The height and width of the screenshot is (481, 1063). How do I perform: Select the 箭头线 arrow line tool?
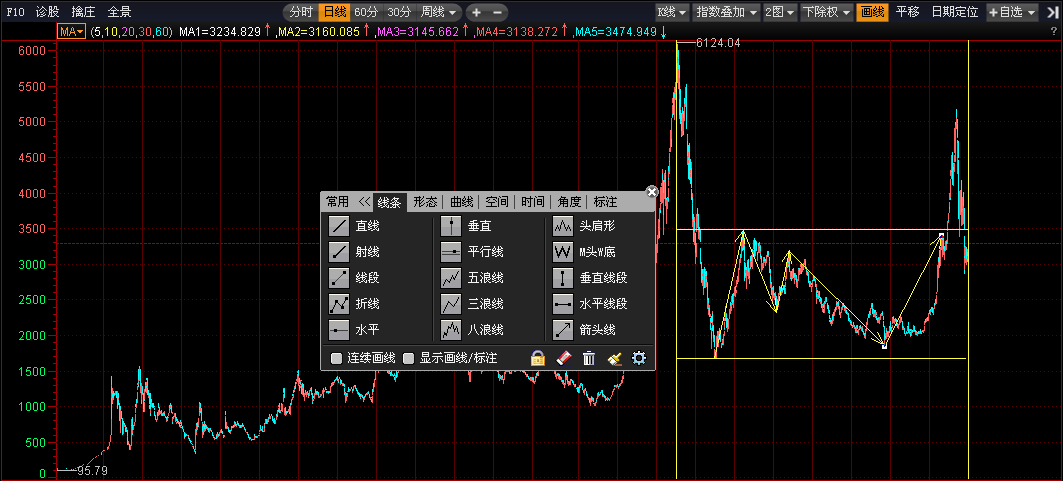(584, 330)
